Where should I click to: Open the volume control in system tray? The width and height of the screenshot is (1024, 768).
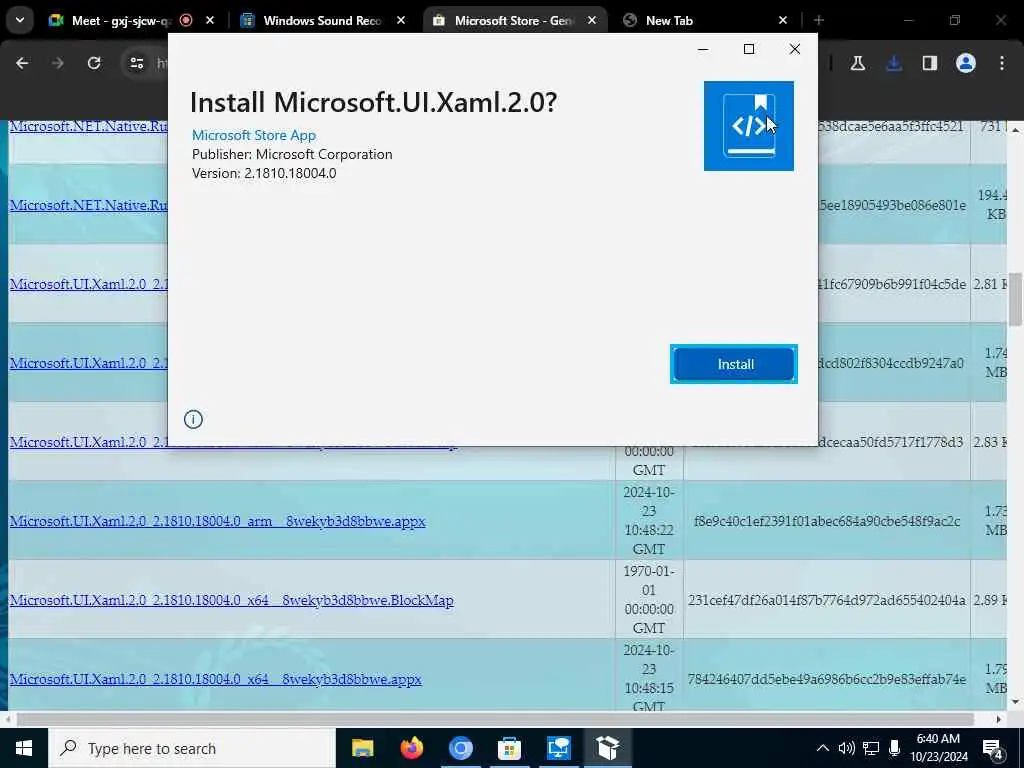[846, 748]
